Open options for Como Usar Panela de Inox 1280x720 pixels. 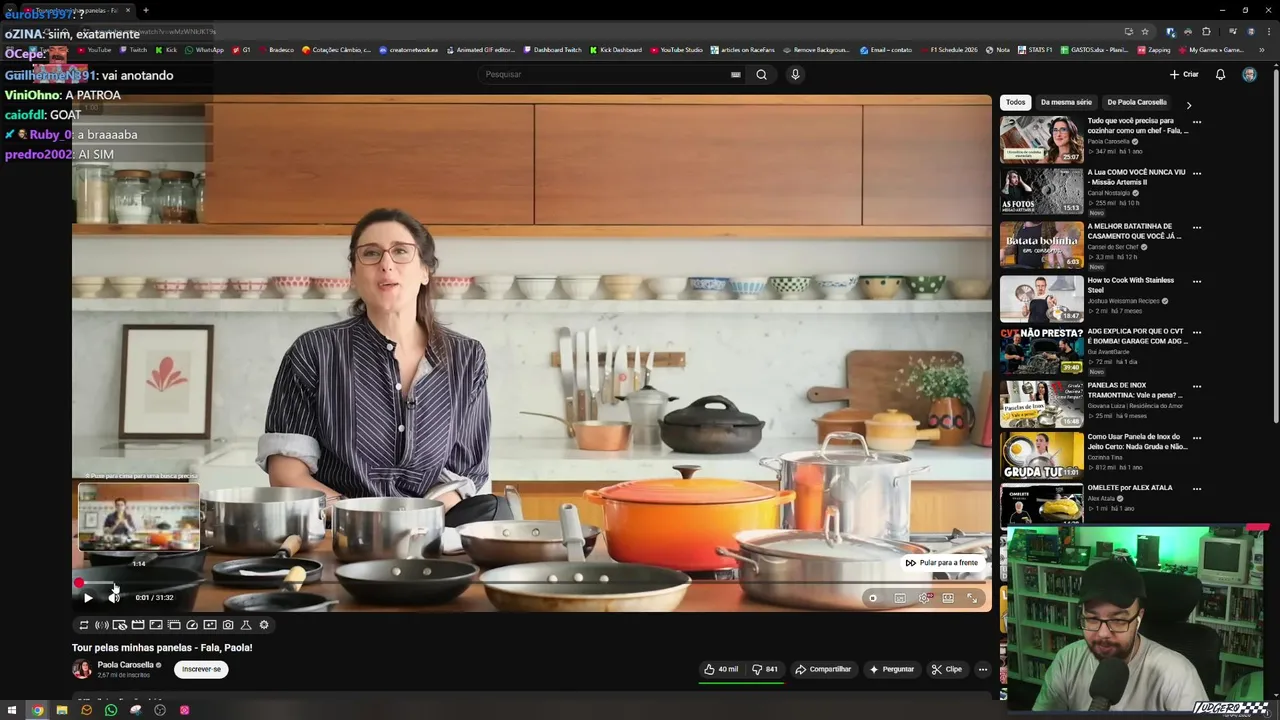[x=1197, y=437]
